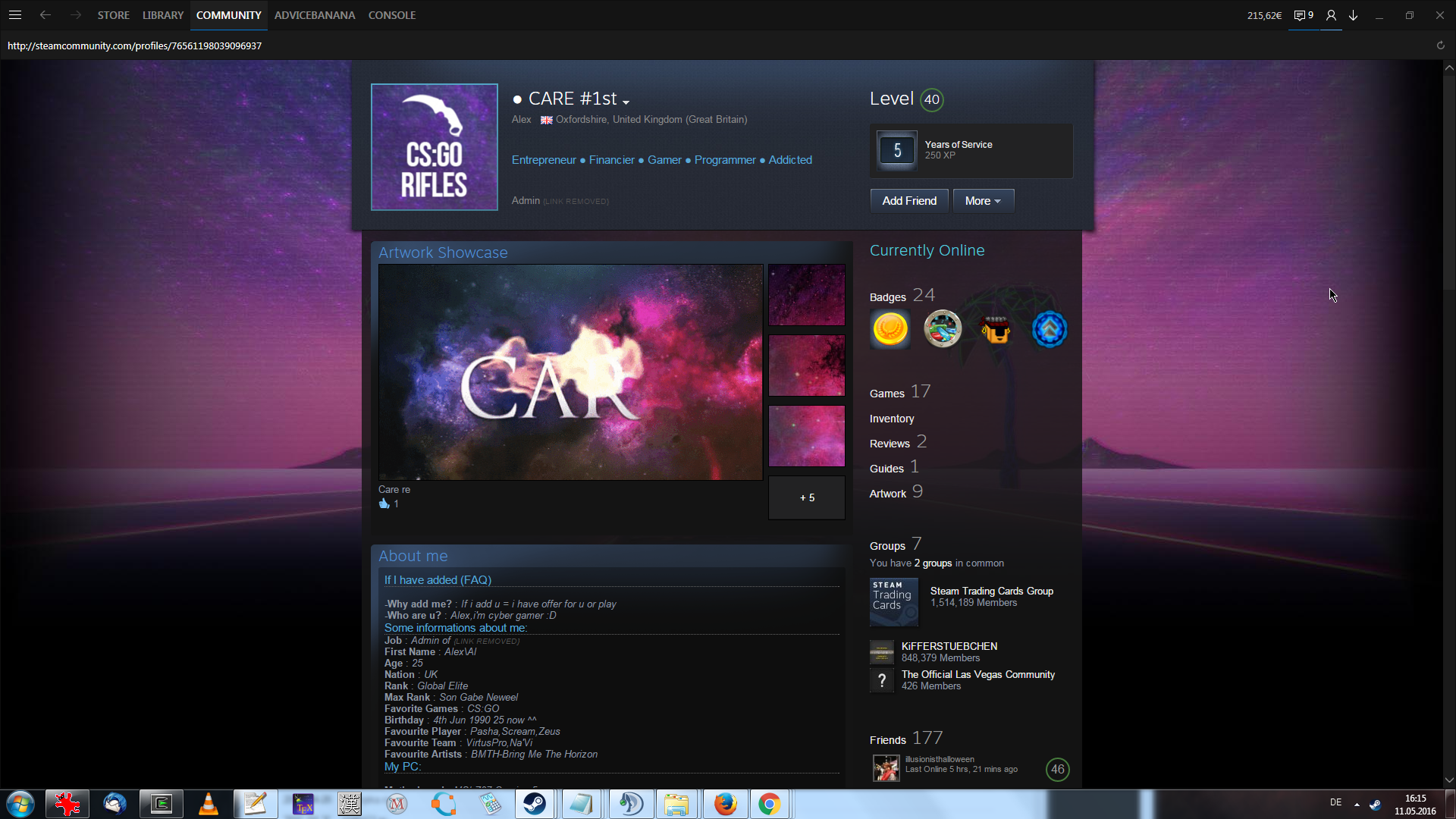This screenshot has width=1456, height=819.
Task: Click the Years of Service badge
Action: coord(897,150)
